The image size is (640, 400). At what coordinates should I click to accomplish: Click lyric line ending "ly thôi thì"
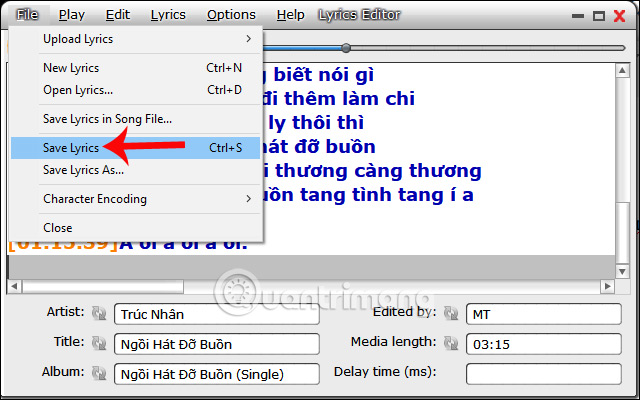(x=316, y=123)
